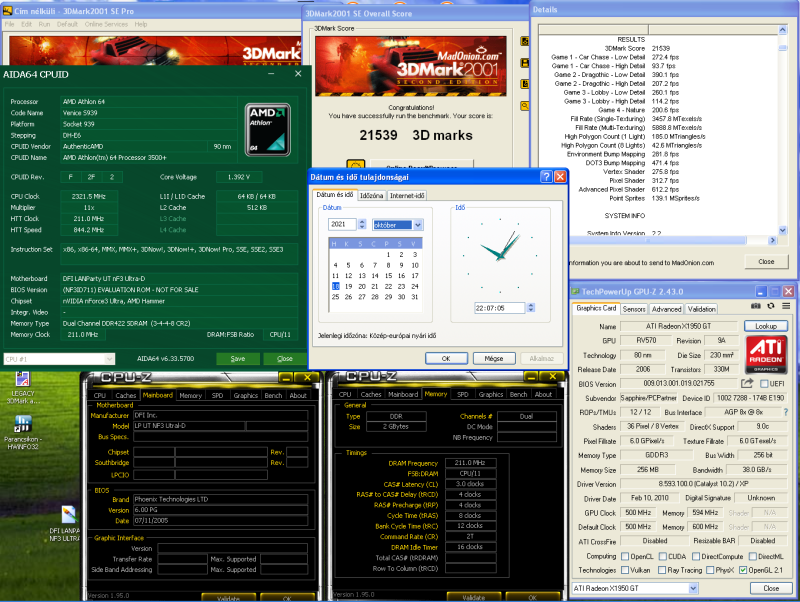Open the Parancsikon HWiNFO32 desktop shortcut
This screenshot has width=800, height=602.
pyautogui.click(x=22, y=433)
